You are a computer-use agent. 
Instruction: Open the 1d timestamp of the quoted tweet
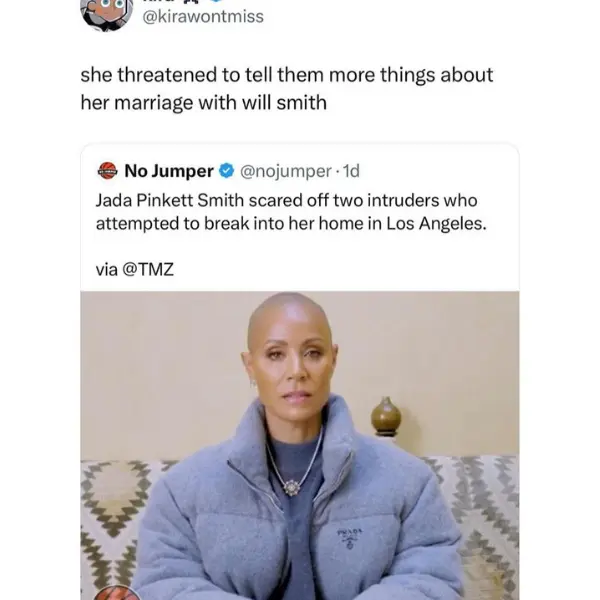point(351,171)
